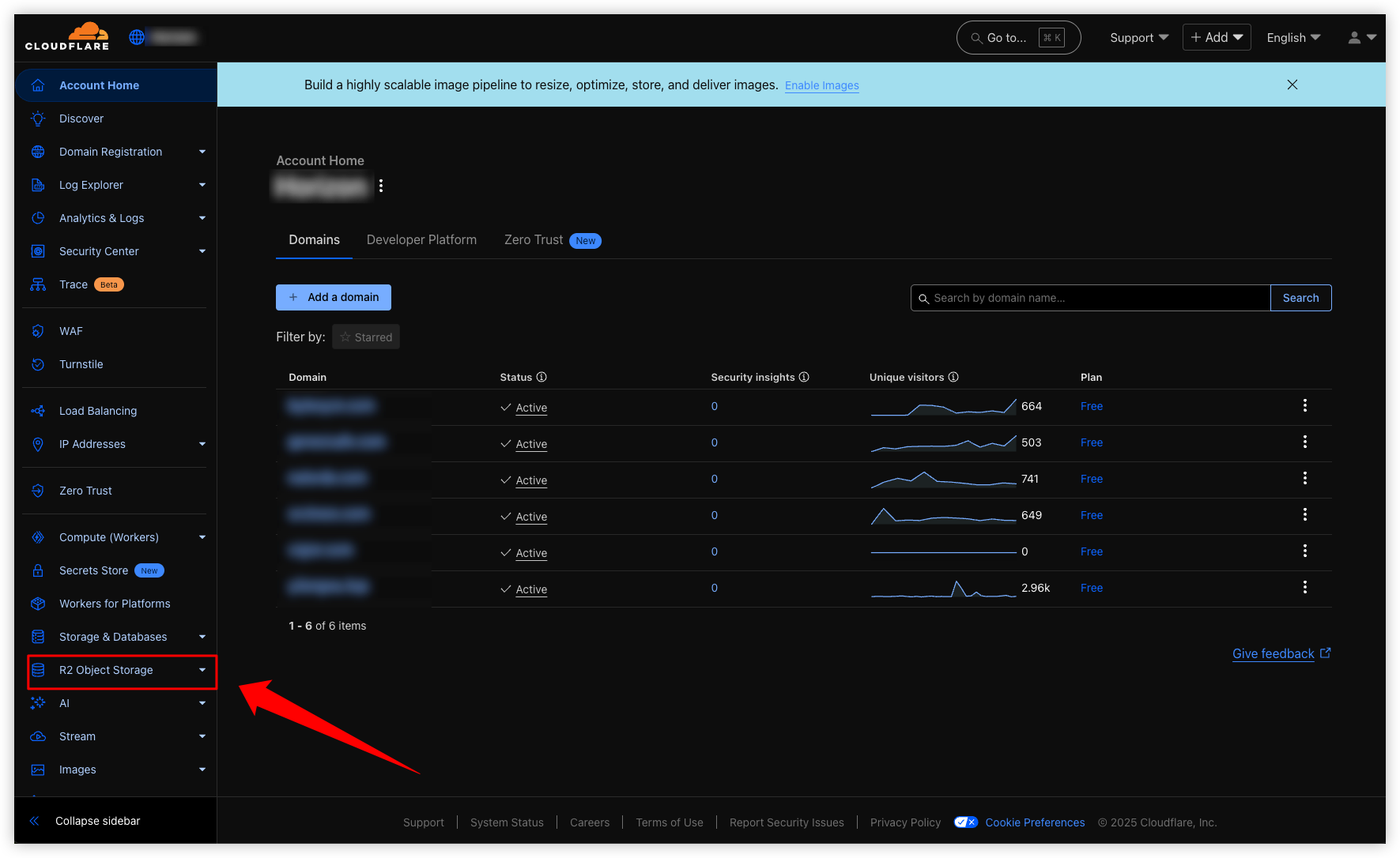This screenshot has width=1400, height=858.
Task: Open the account name kebab menu
Action: (x=381, y=186)
